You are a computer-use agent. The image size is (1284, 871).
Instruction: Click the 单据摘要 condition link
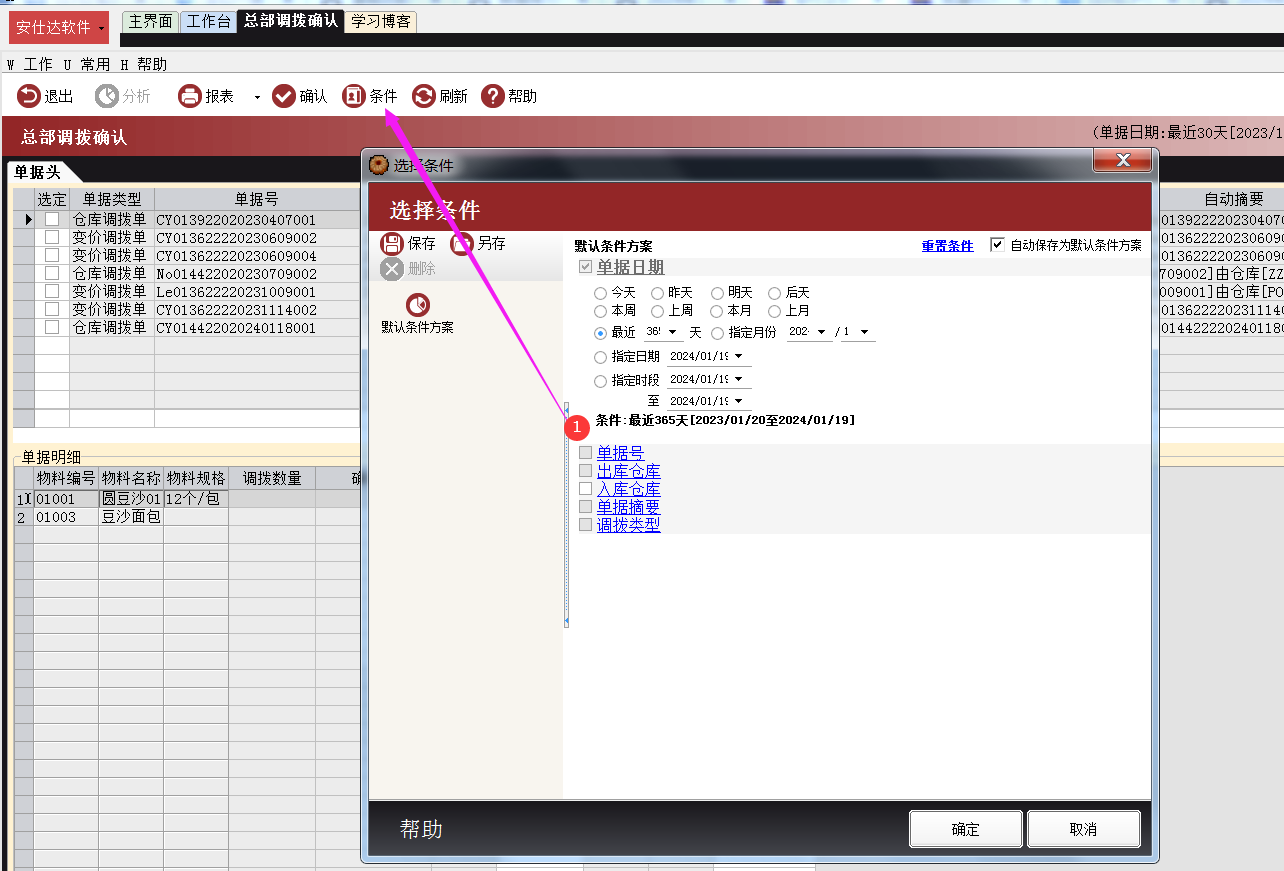pyautogui.click(x=628, y=507)
